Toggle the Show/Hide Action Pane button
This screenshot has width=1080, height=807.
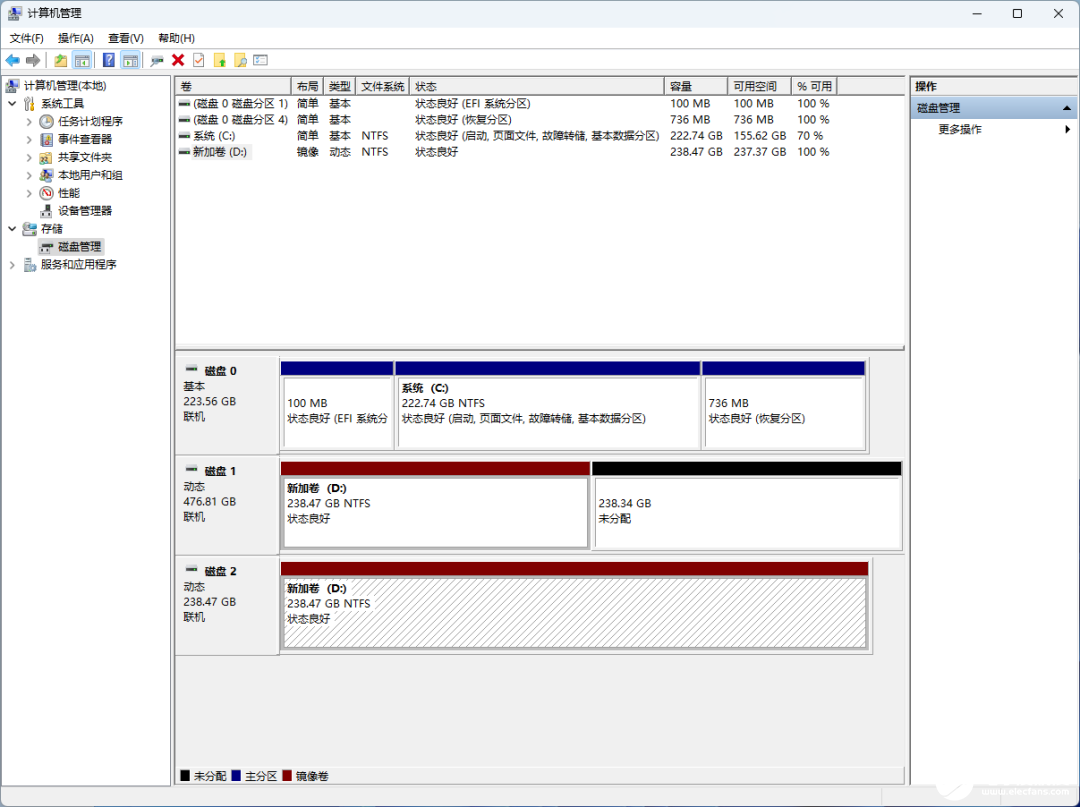[130, 60]
